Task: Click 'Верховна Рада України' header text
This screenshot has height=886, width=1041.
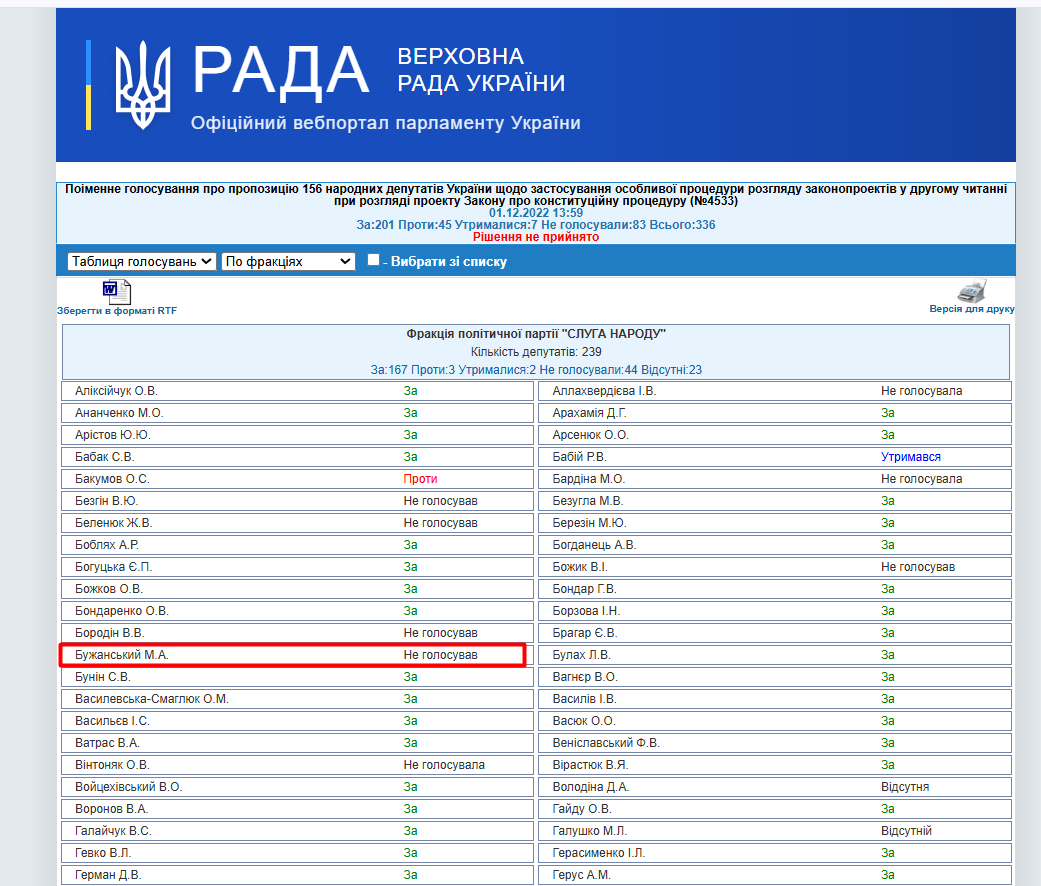Action: click(x=481, y=70)
